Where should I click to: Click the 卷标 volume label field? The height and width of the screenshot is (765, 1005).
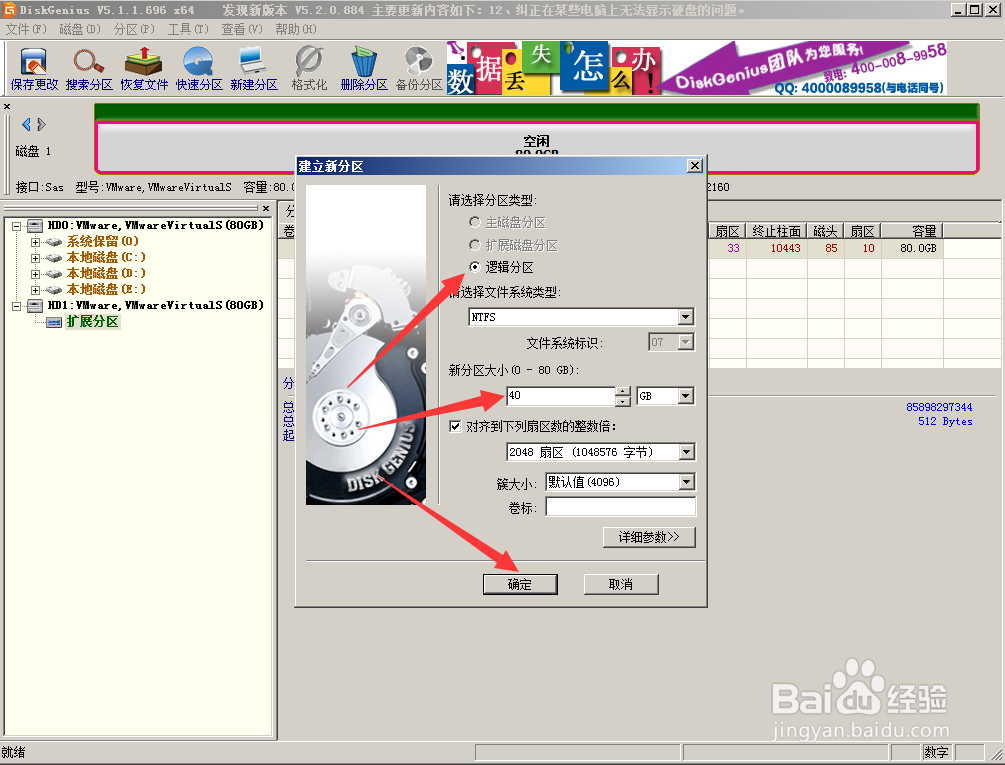tap(620, 507)
